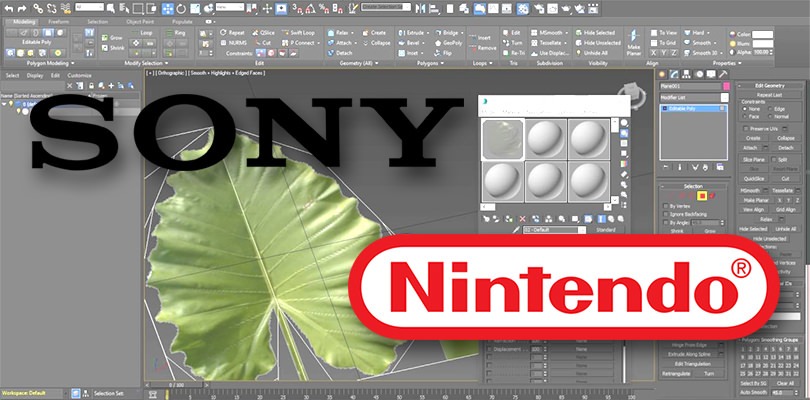Screen dimensions: 810x400
Task: Enable the Preserve UVs checkbox
Action: tap(745, 128)
